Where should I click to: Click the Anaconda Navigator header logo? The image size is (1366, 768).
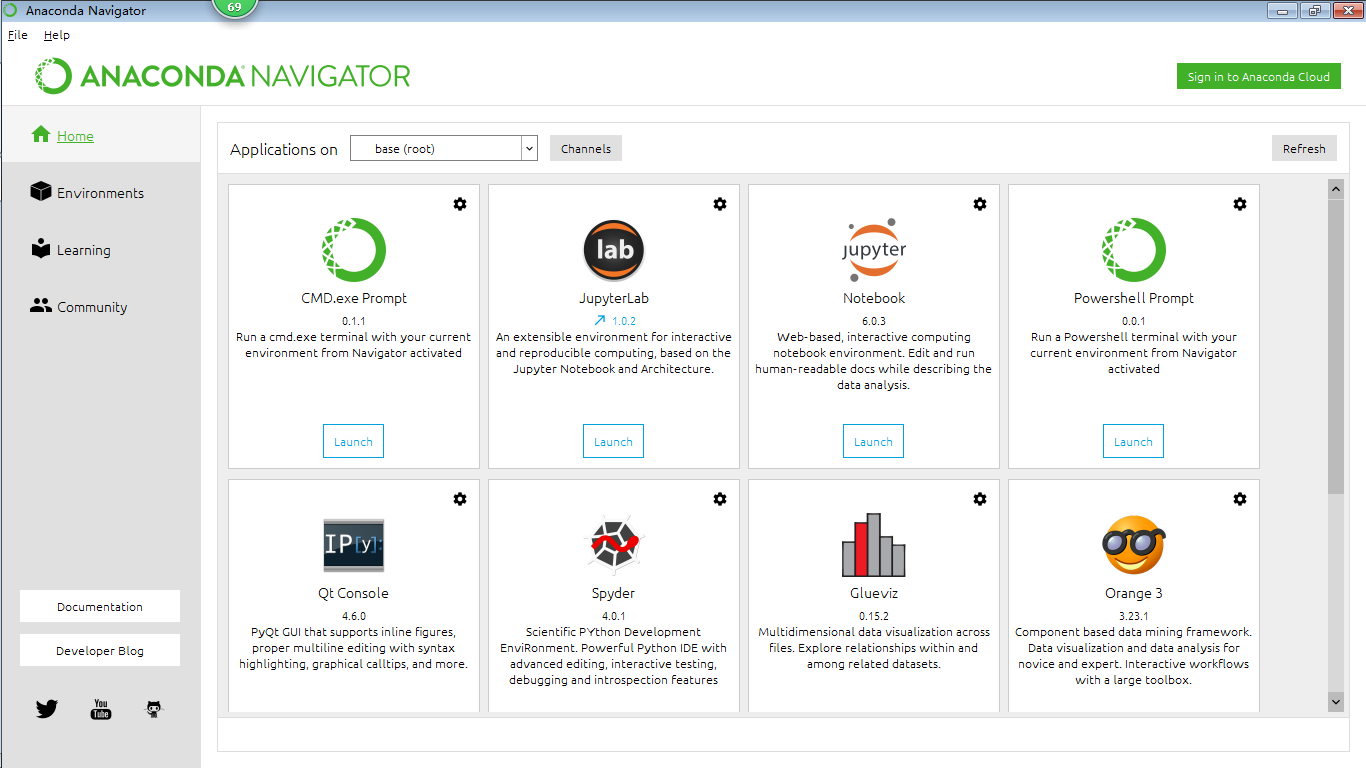point(223,76)
